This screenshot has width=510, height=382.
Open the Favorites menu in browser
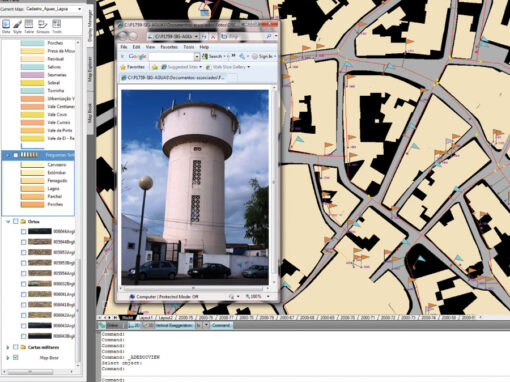point(169,47)
